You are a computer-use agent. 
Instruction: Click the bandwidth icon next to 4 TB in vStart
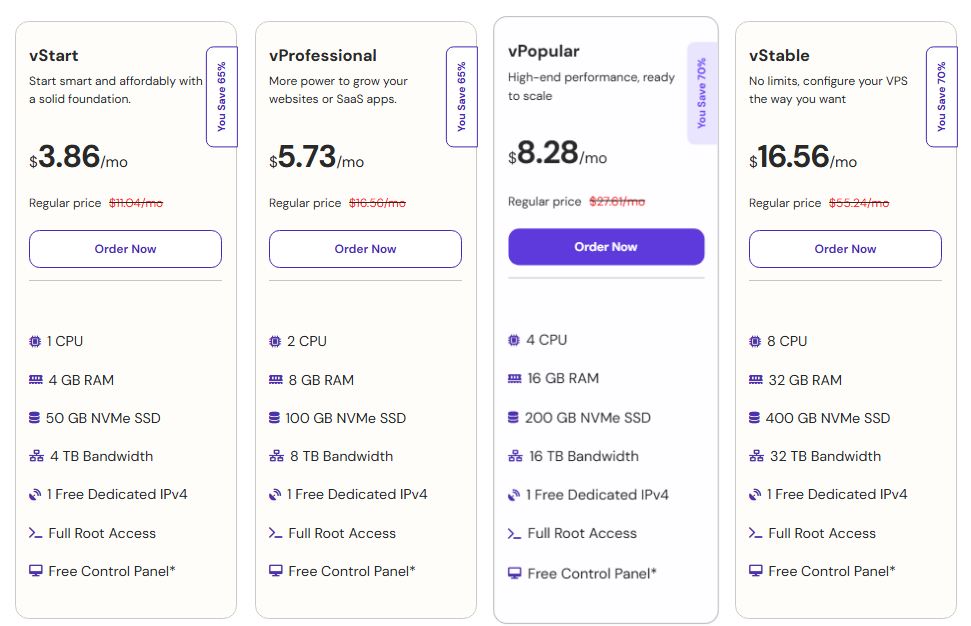pos(36,456)
